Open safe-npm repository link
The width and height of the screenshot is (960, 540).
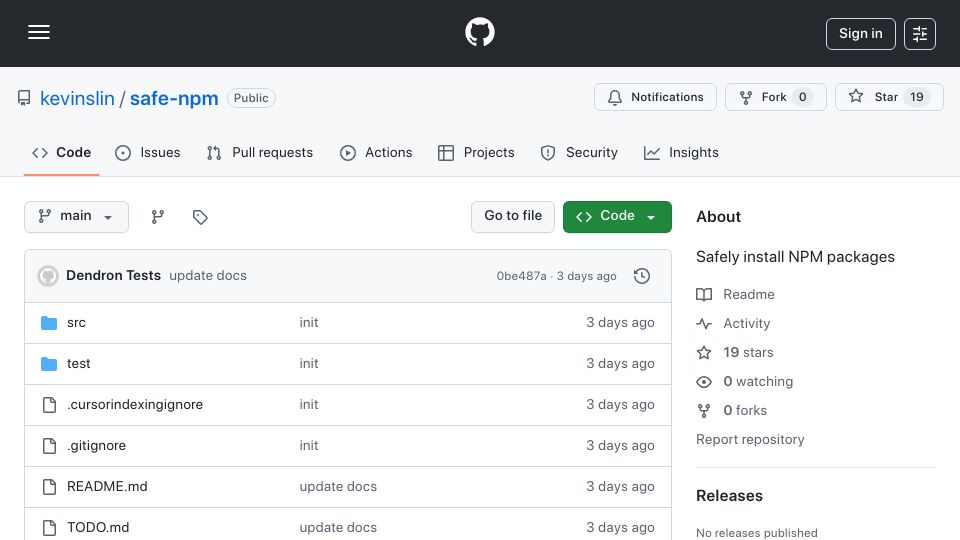click(x=174, y=99)
